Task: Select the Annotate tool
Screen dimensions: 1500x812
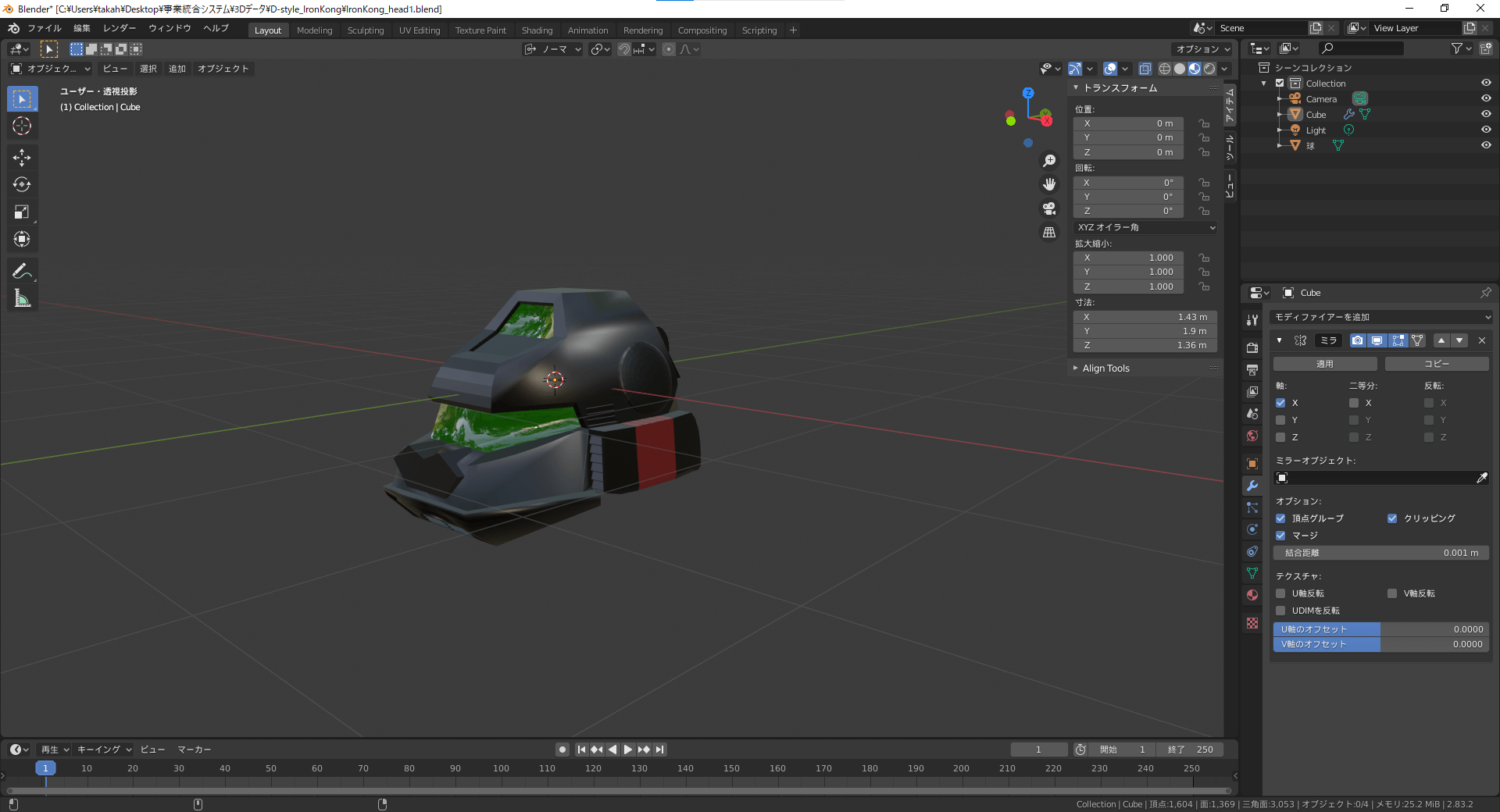Action: 22,270
